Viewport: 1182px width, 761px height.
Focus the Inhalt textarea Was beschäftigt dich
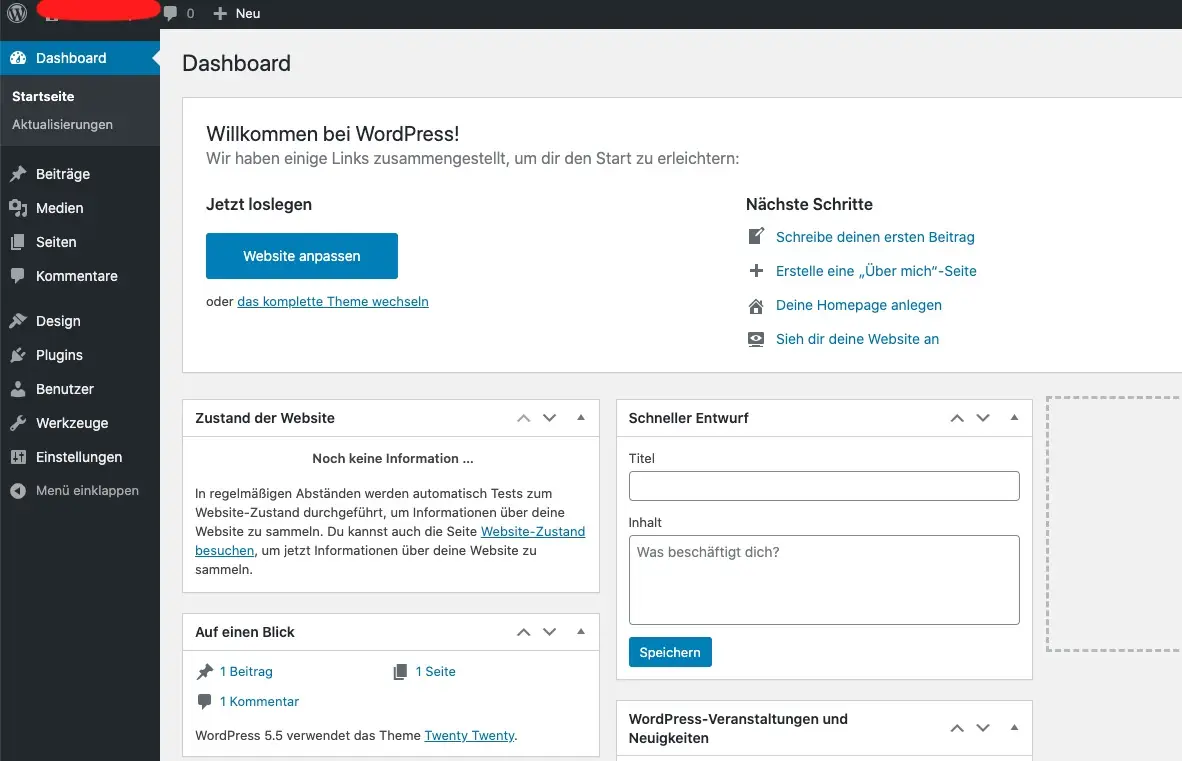pos(824,580)
